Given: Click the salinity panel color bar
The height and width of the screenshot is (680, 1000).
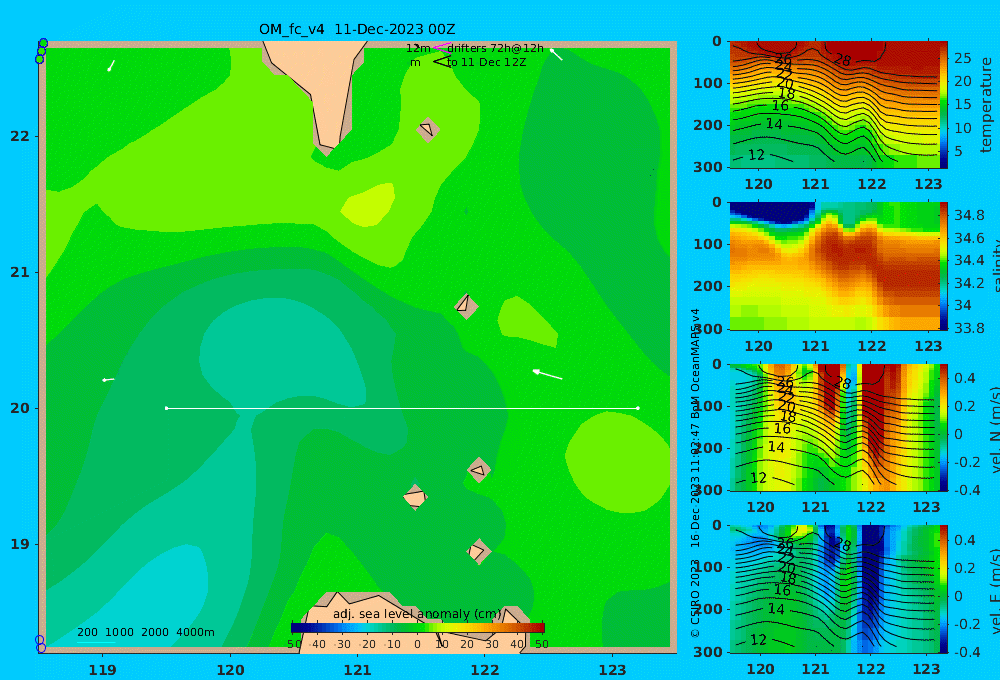Looking at the screenshot, I should point(944,266).
